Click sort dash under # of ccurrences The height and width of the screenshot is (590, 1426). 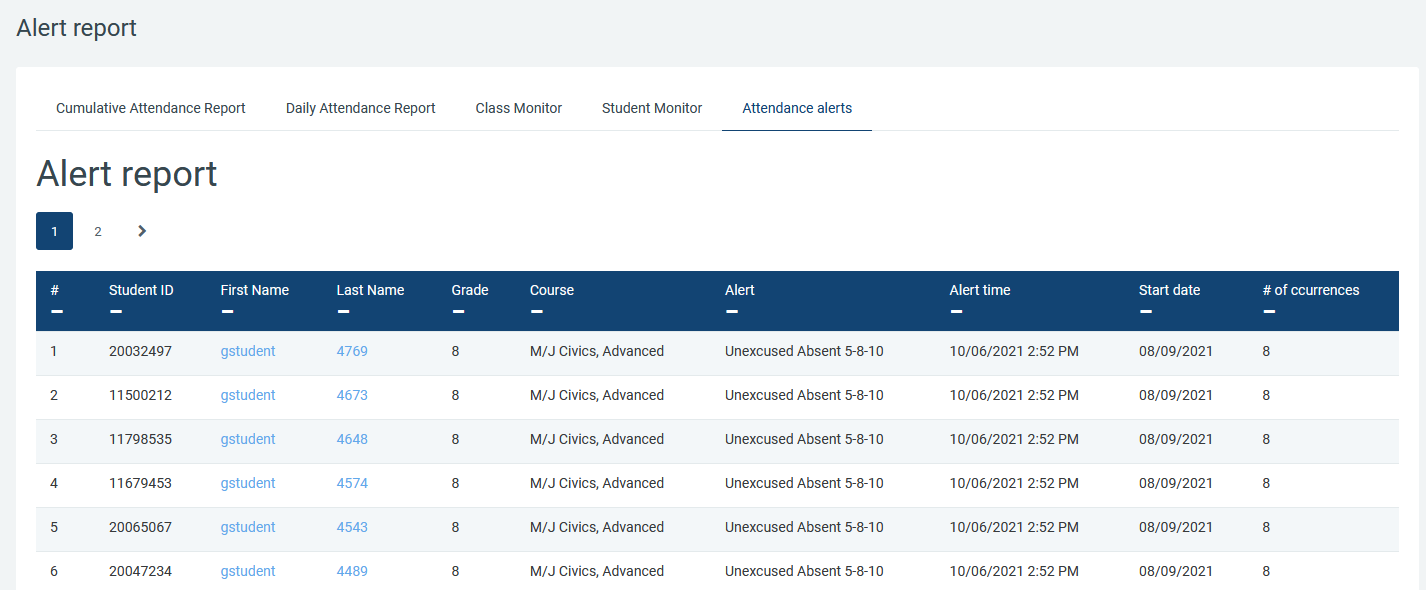[1269, 312]
